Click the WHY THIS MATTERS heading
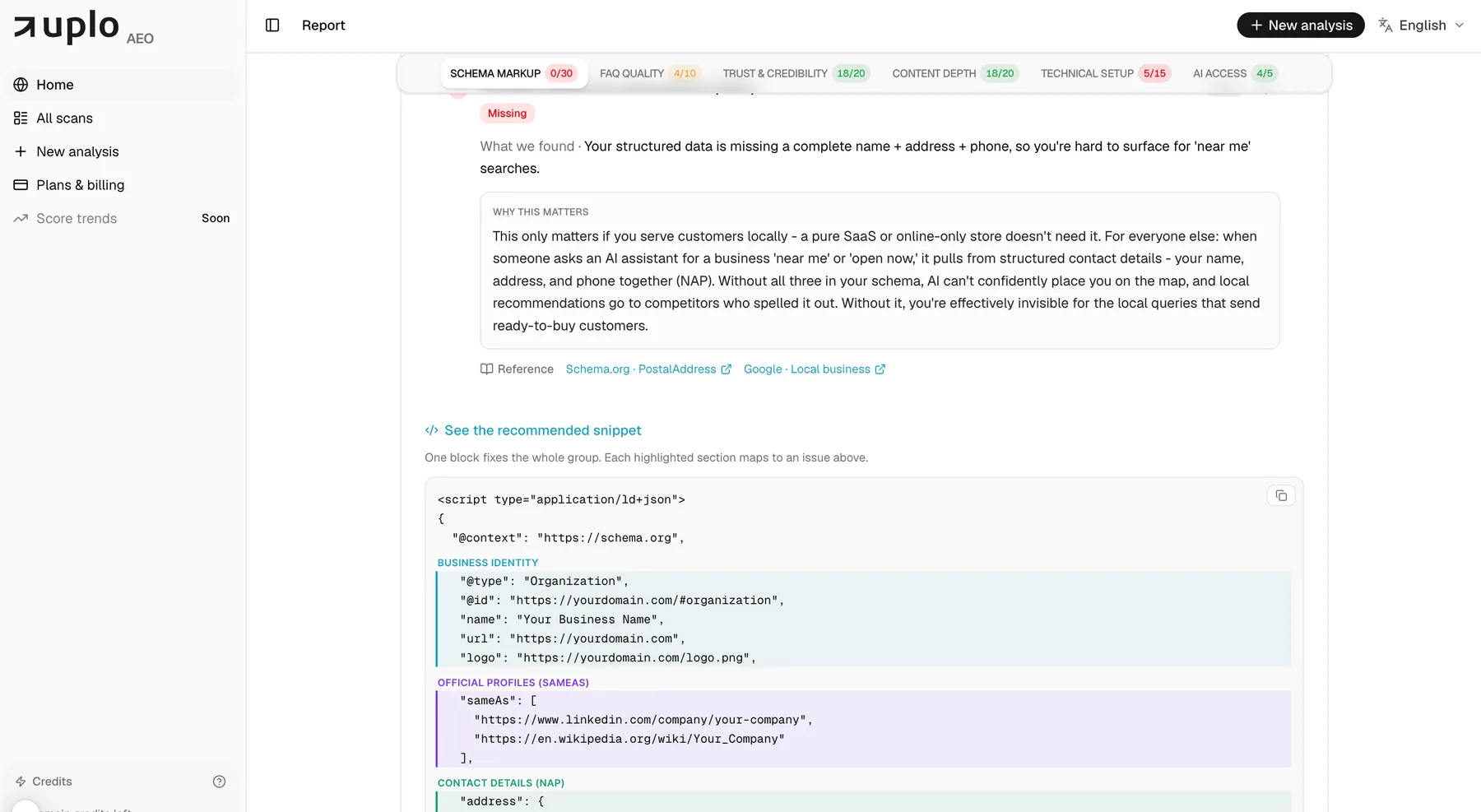 tap(541, 212)
